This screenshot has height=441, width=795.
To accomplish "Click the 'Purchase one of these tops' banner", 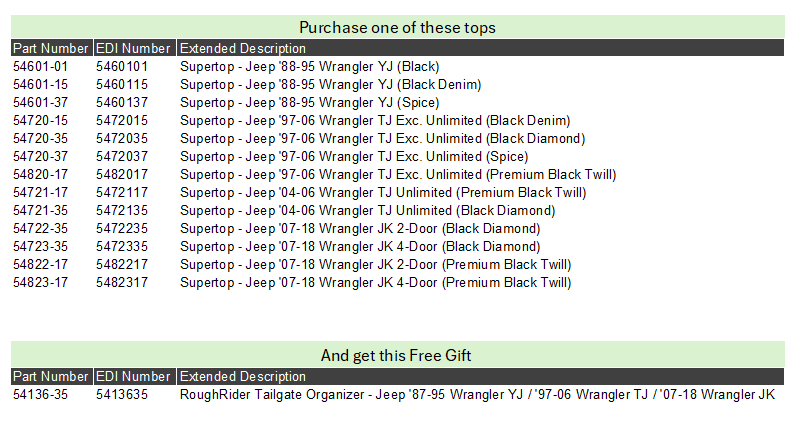I will [398, 27].
